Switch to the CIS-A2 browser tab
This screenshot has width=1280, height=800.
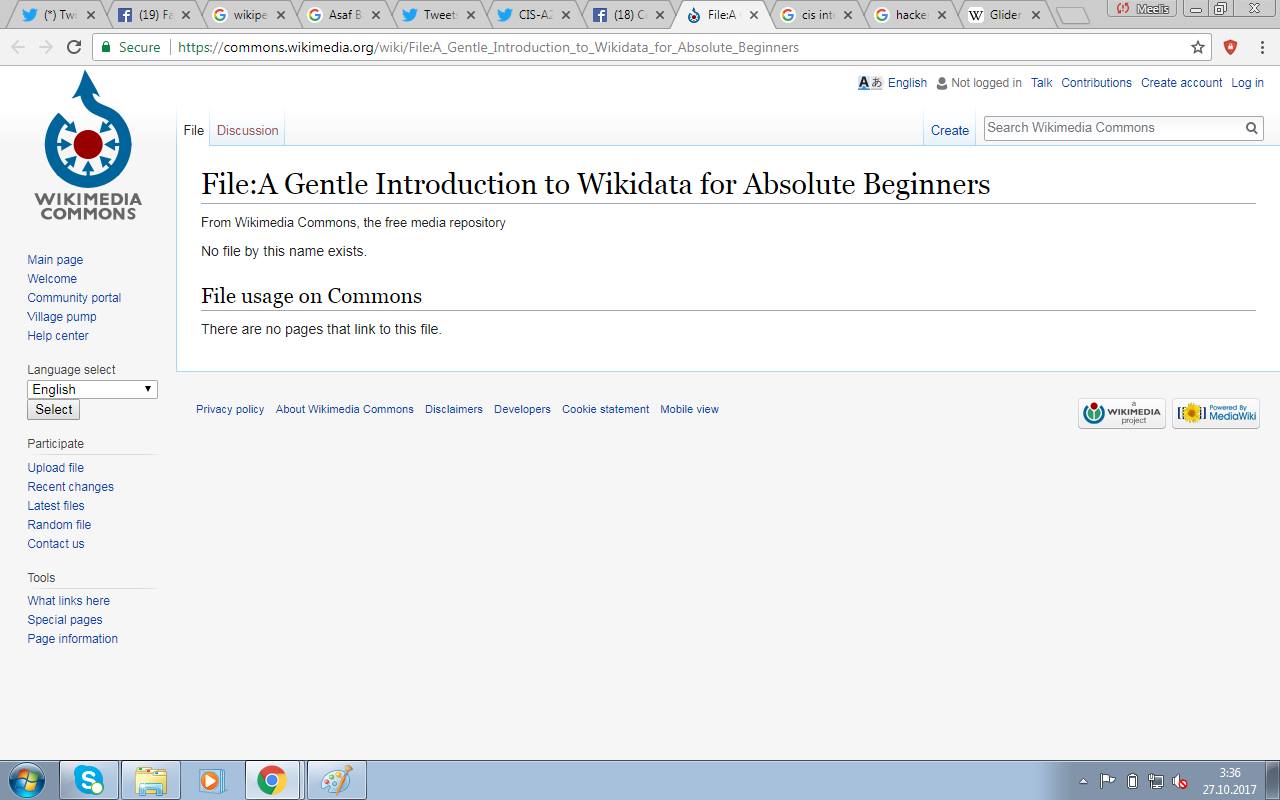535,15
